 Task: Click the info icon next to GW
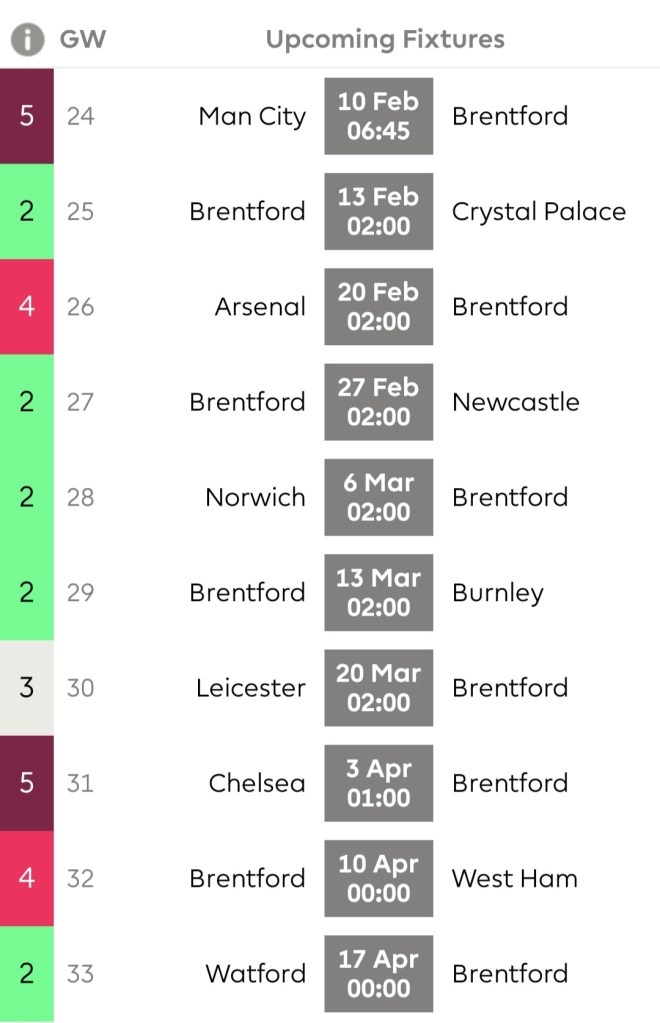tap(28, 40)
